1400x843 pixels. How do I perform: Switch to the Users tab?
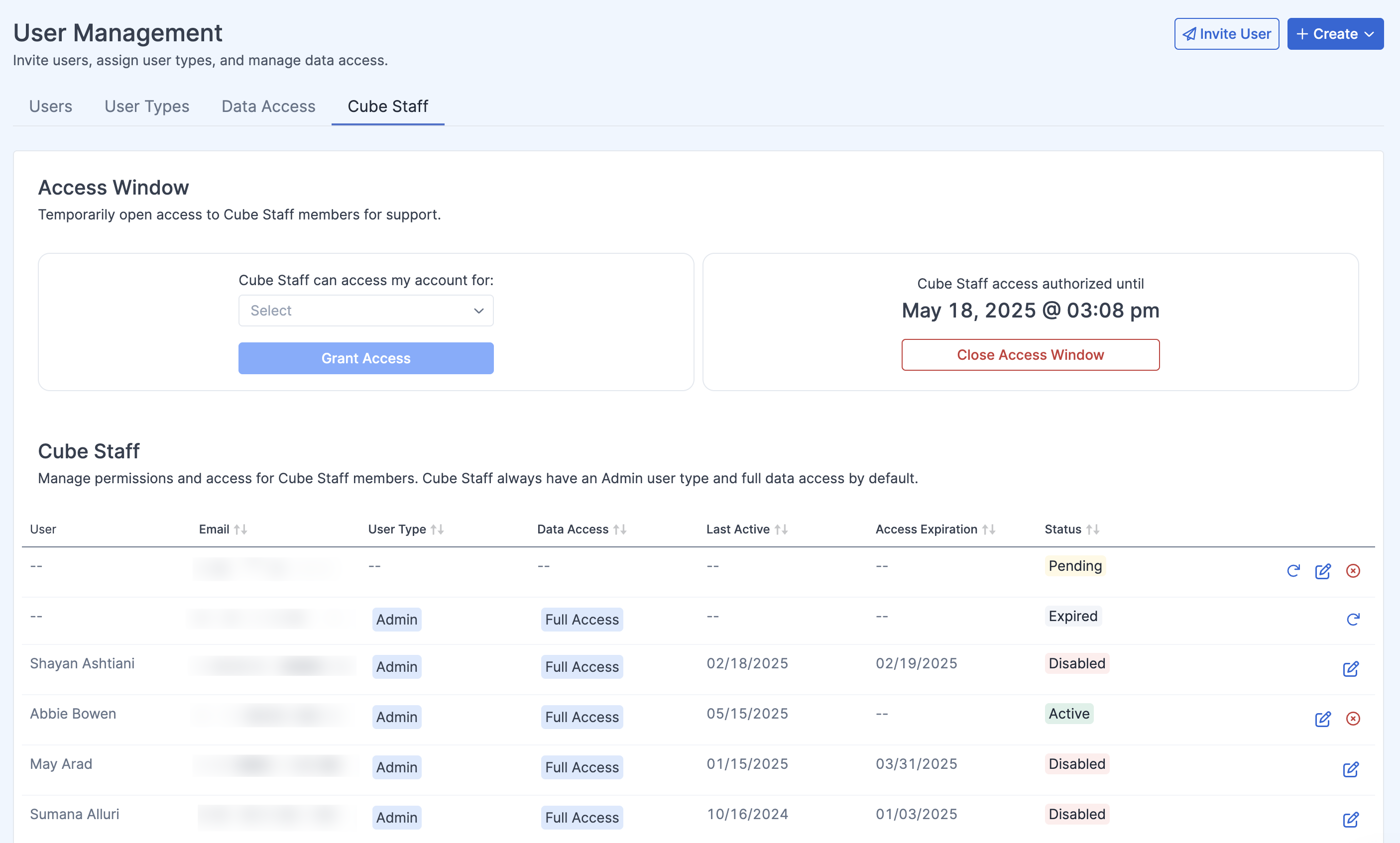tap(51, 106)
